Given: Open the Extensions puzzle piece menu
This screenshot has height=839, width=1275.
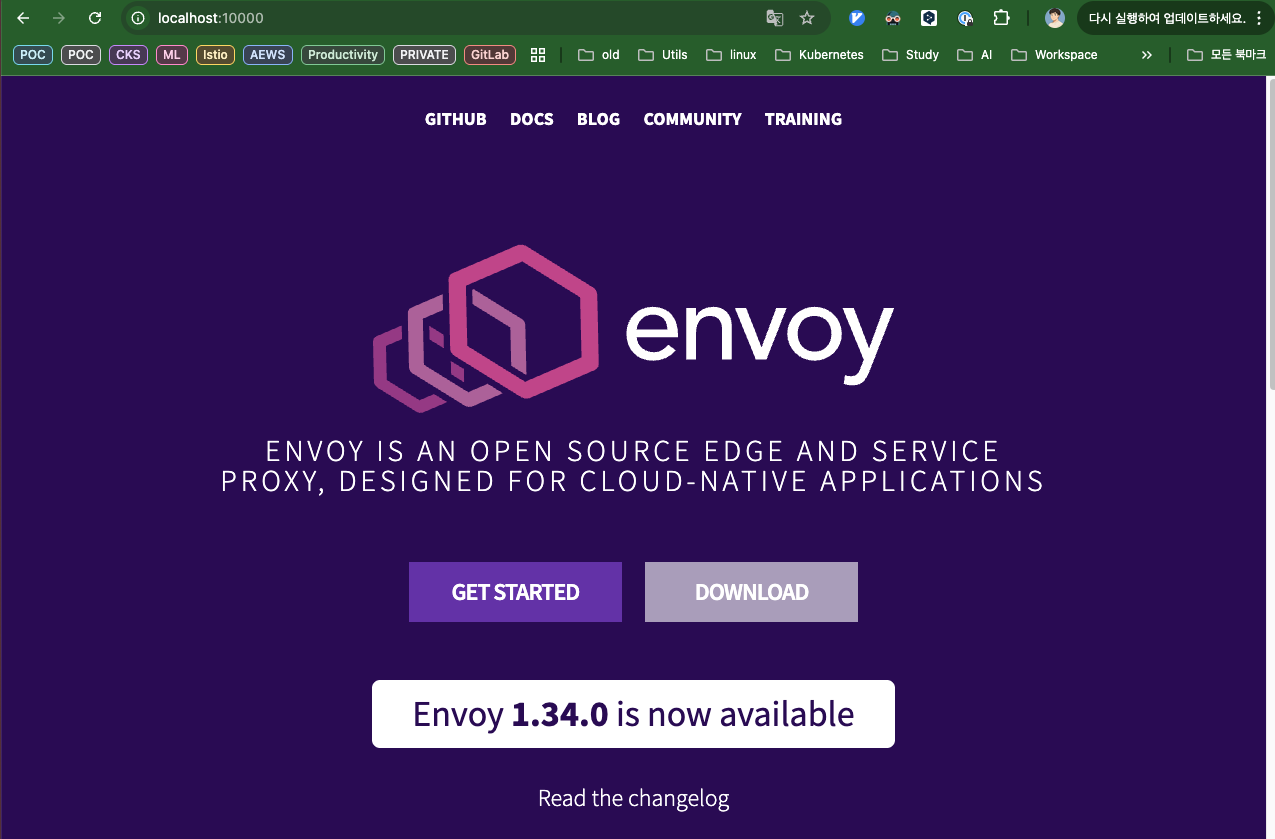Looking at the screenshot, I should (x=1001, y=18).
